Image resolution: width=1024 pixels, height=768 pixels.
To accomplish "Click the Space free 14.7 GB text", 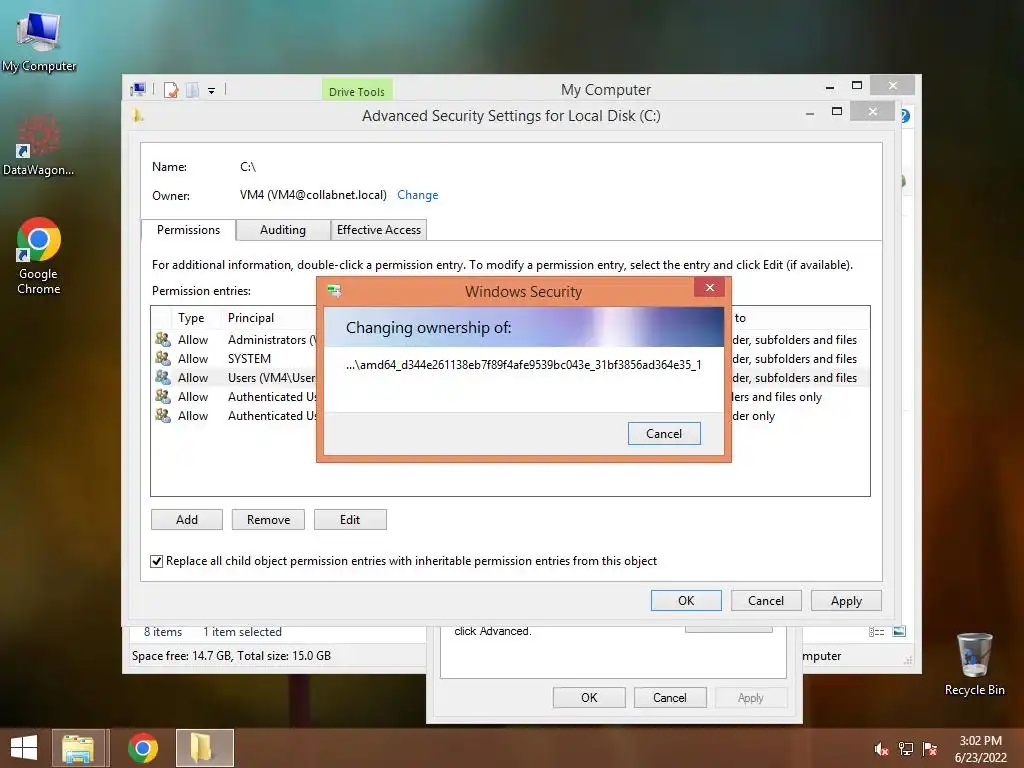I will coord(231,656).
